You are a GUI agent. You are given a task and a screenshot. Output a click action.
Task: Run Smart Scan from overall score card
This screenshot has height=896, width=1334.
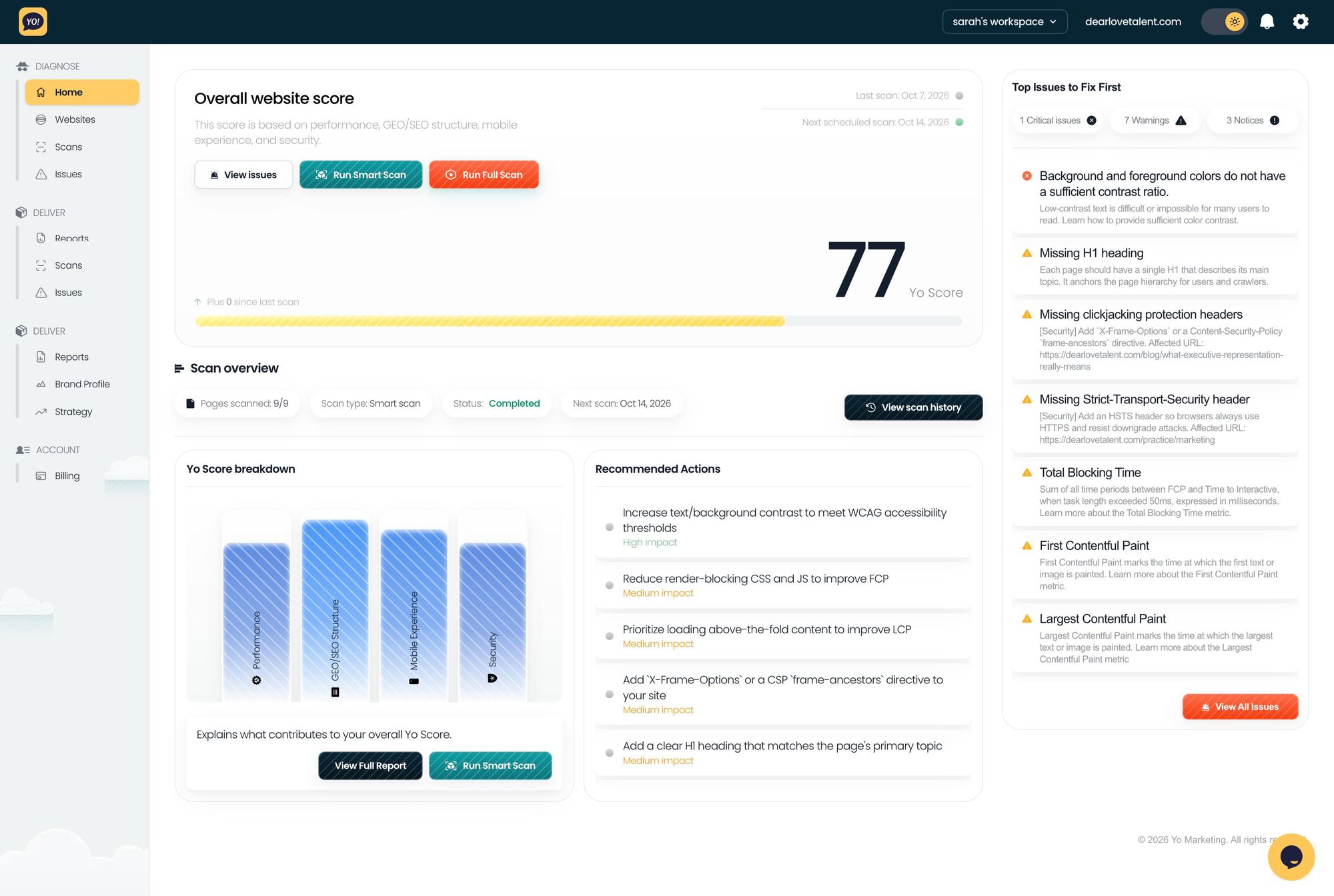(361, 175)
